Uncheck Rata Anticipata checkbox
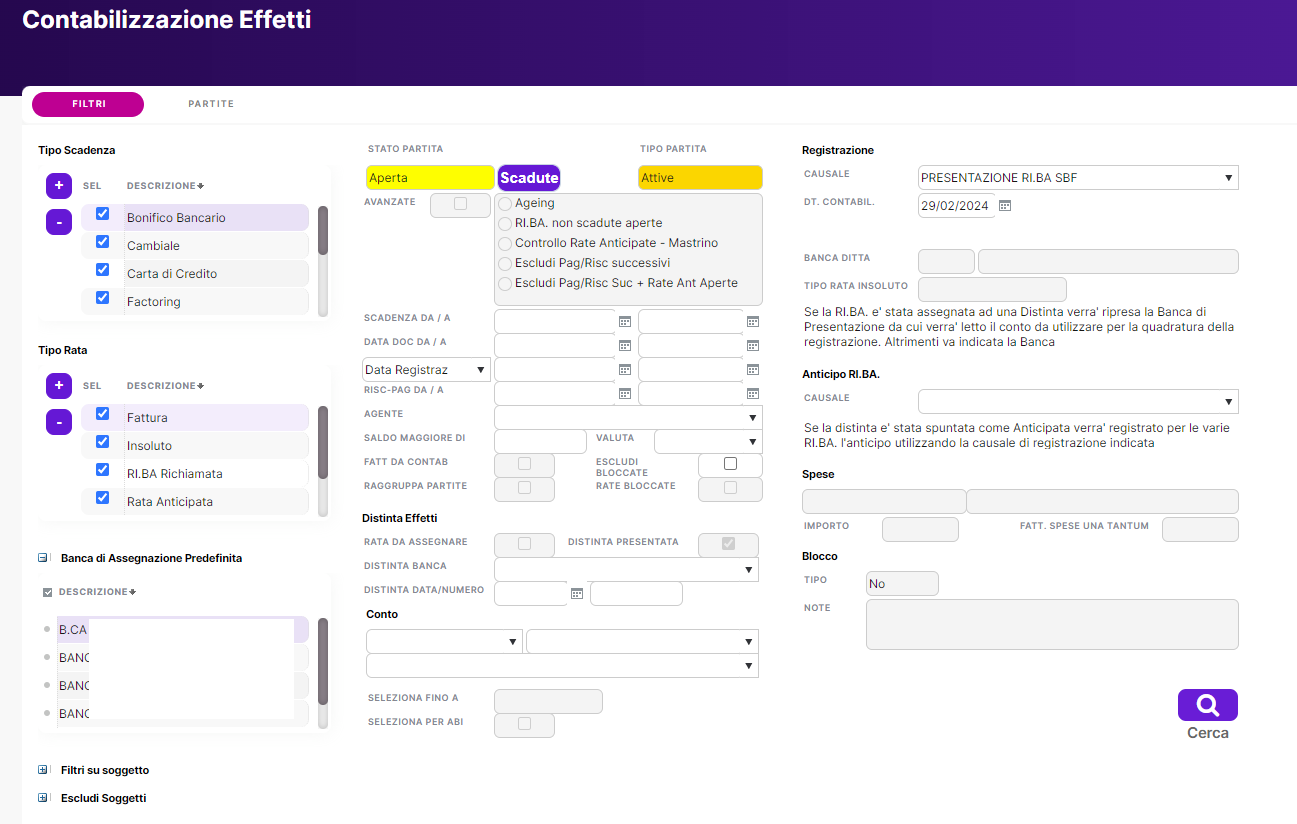1297x824 pixels. click(102, 498)
